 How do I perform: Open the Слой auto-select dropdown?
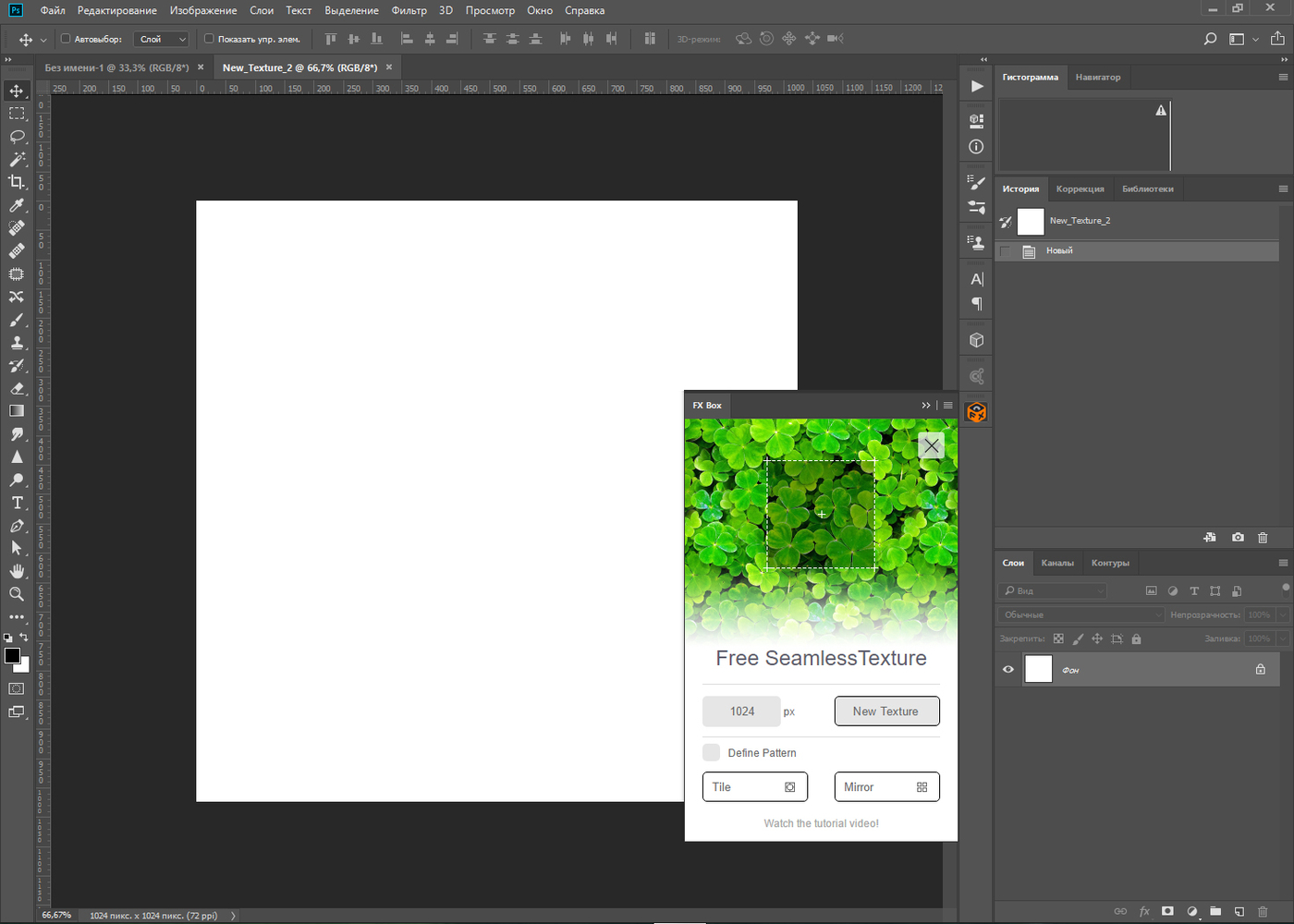click(x=162, y=39)
